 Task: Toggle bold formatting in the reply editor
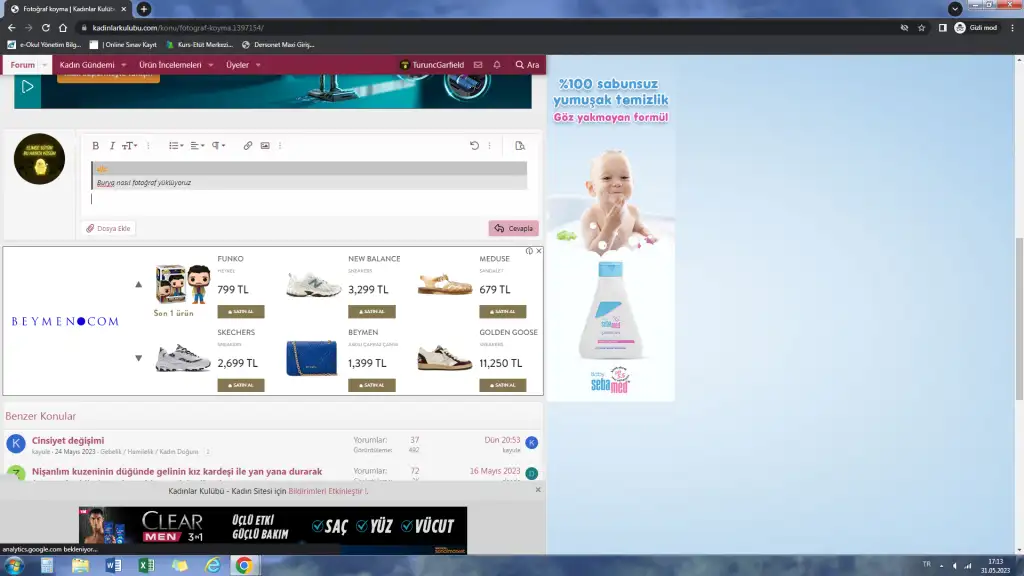95,146
